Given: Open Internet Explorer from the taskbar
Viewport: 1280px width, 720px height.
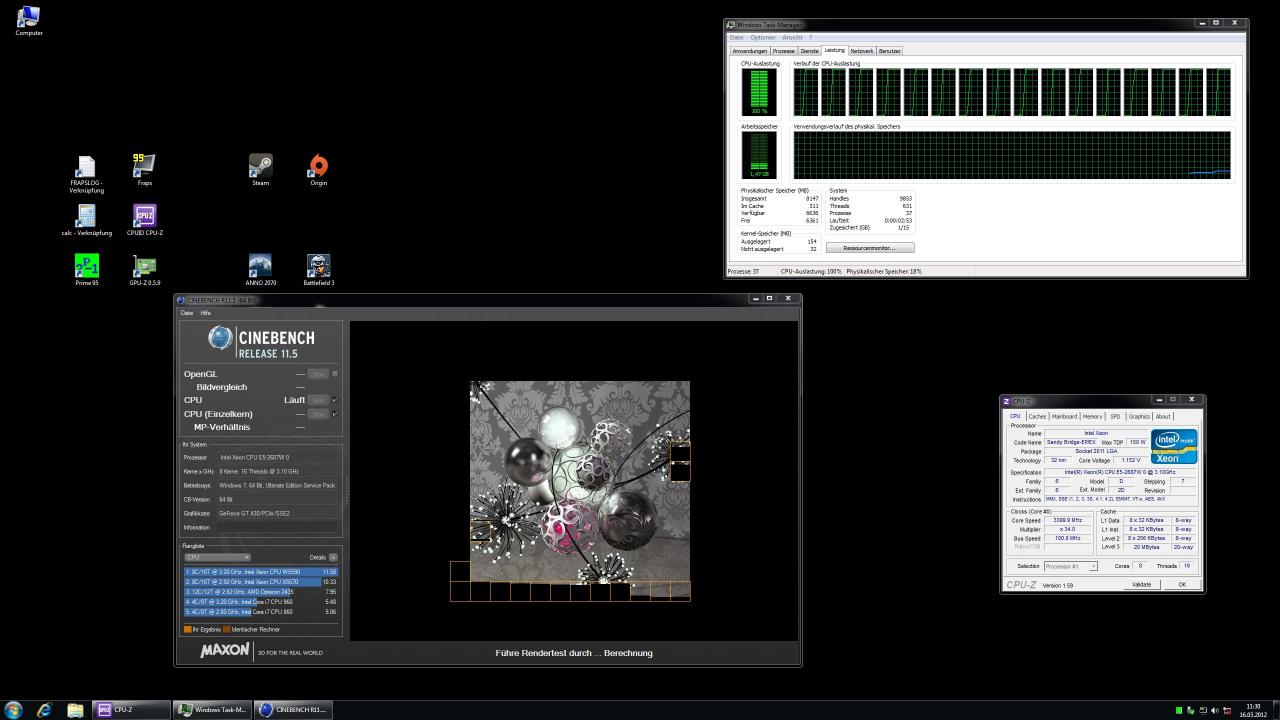Looking at the screenshot, I should point(44,710).
